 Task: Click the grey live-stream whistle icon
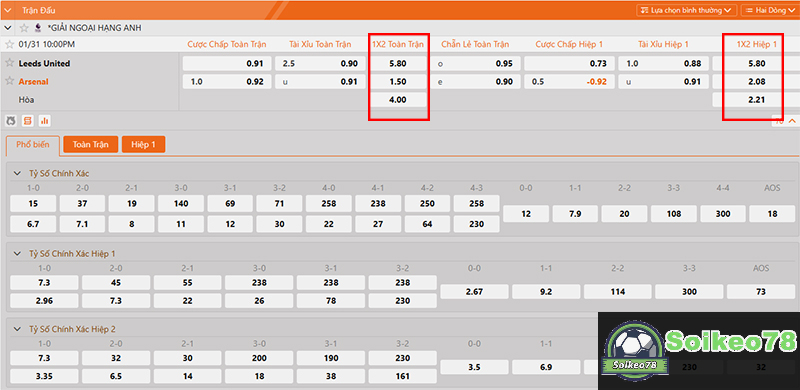[x=11, y=121]
